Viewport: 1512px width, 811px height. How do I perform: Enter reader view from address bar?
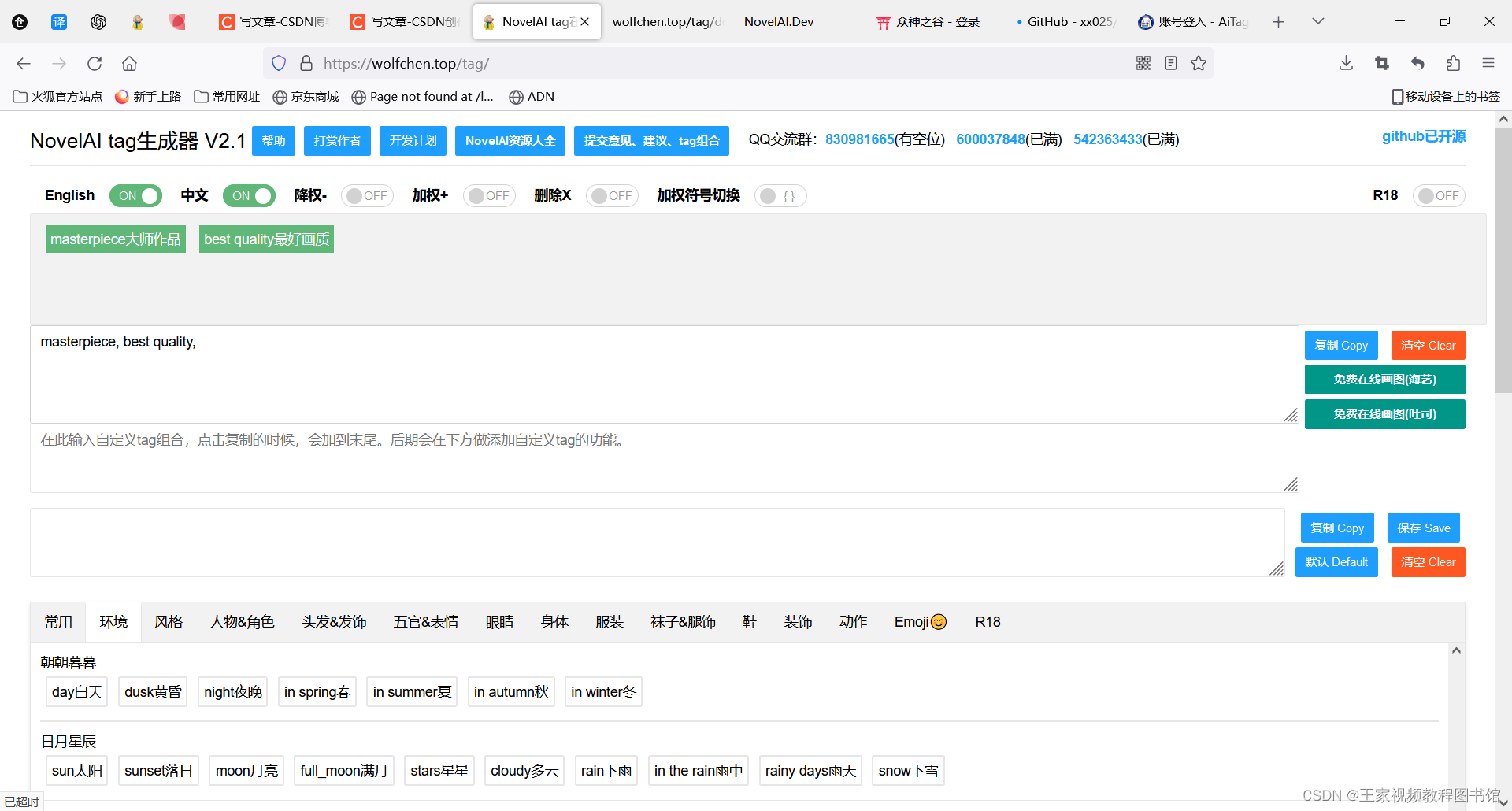1170,63
